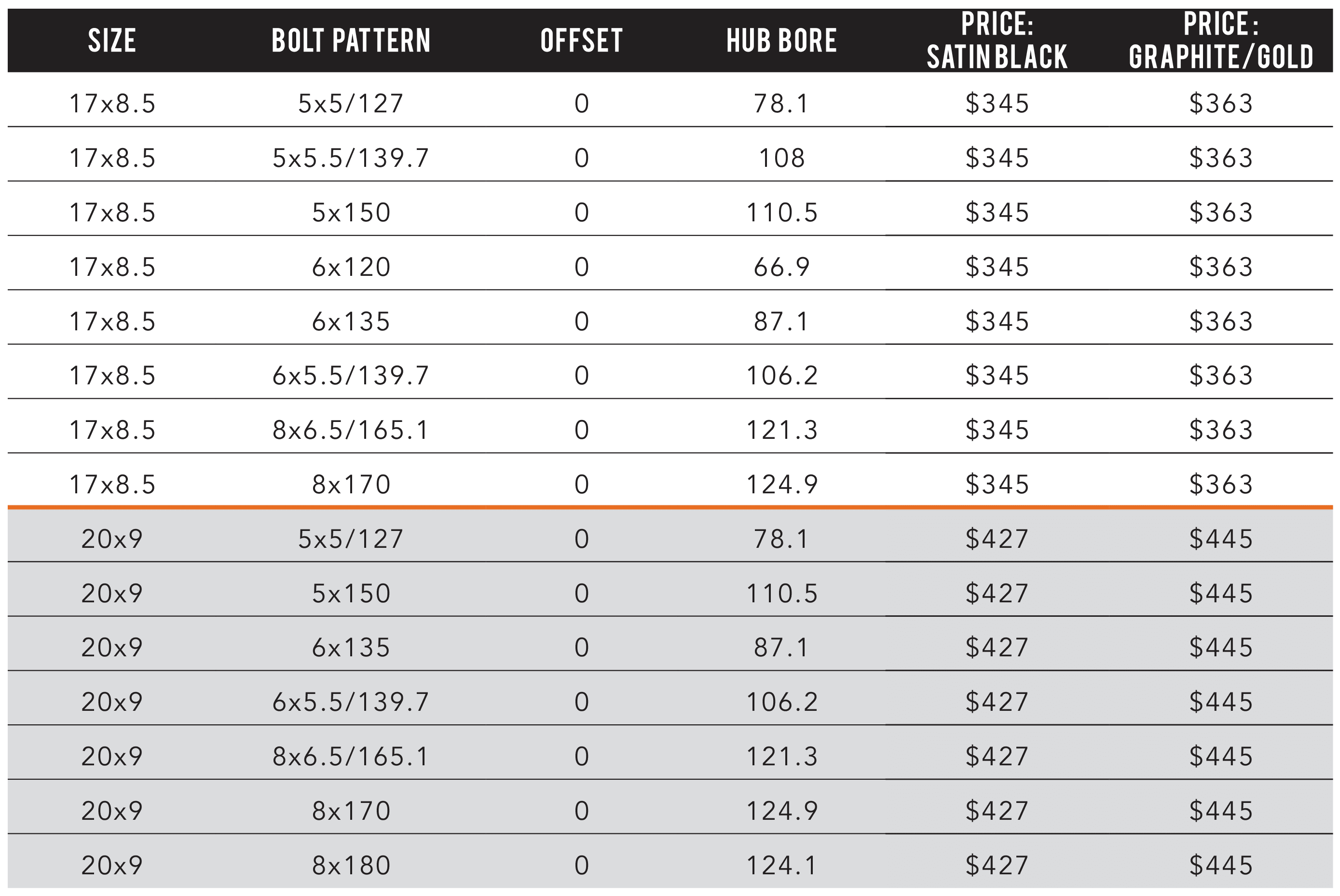Click the $363 price in the 8x170 17x8.5 row
Image resolution: width=1340 pixels, height=896 pixels.
pos(1221,485)
